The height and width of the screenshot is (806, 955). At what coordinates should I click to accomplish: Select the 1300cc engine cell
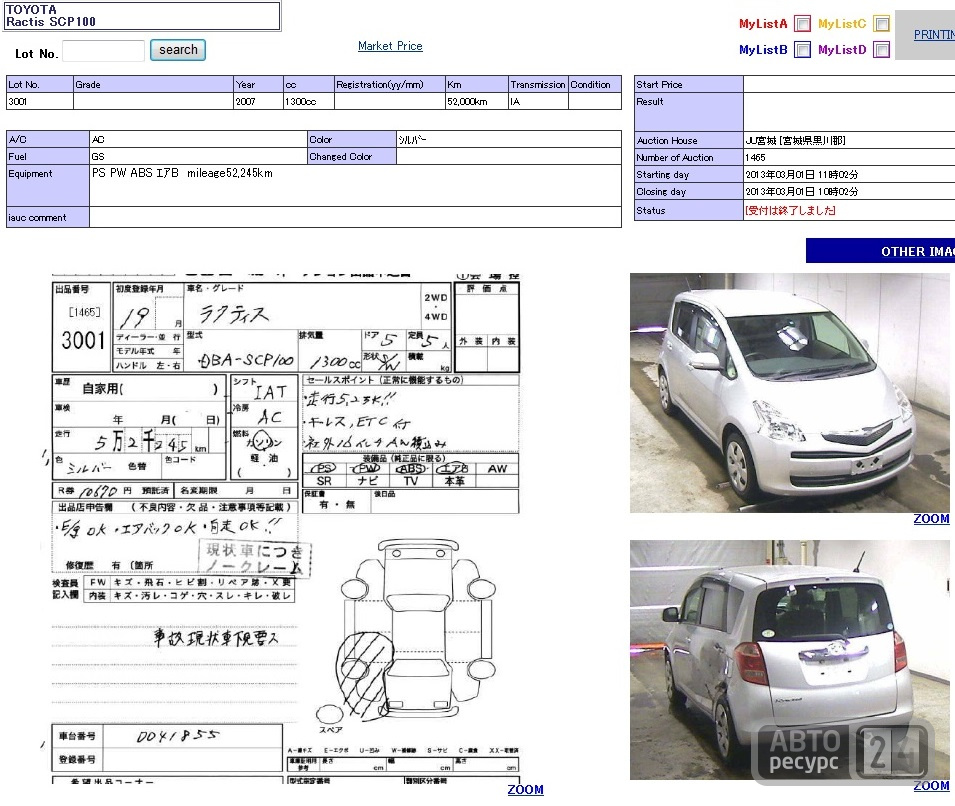pos(309,102)
